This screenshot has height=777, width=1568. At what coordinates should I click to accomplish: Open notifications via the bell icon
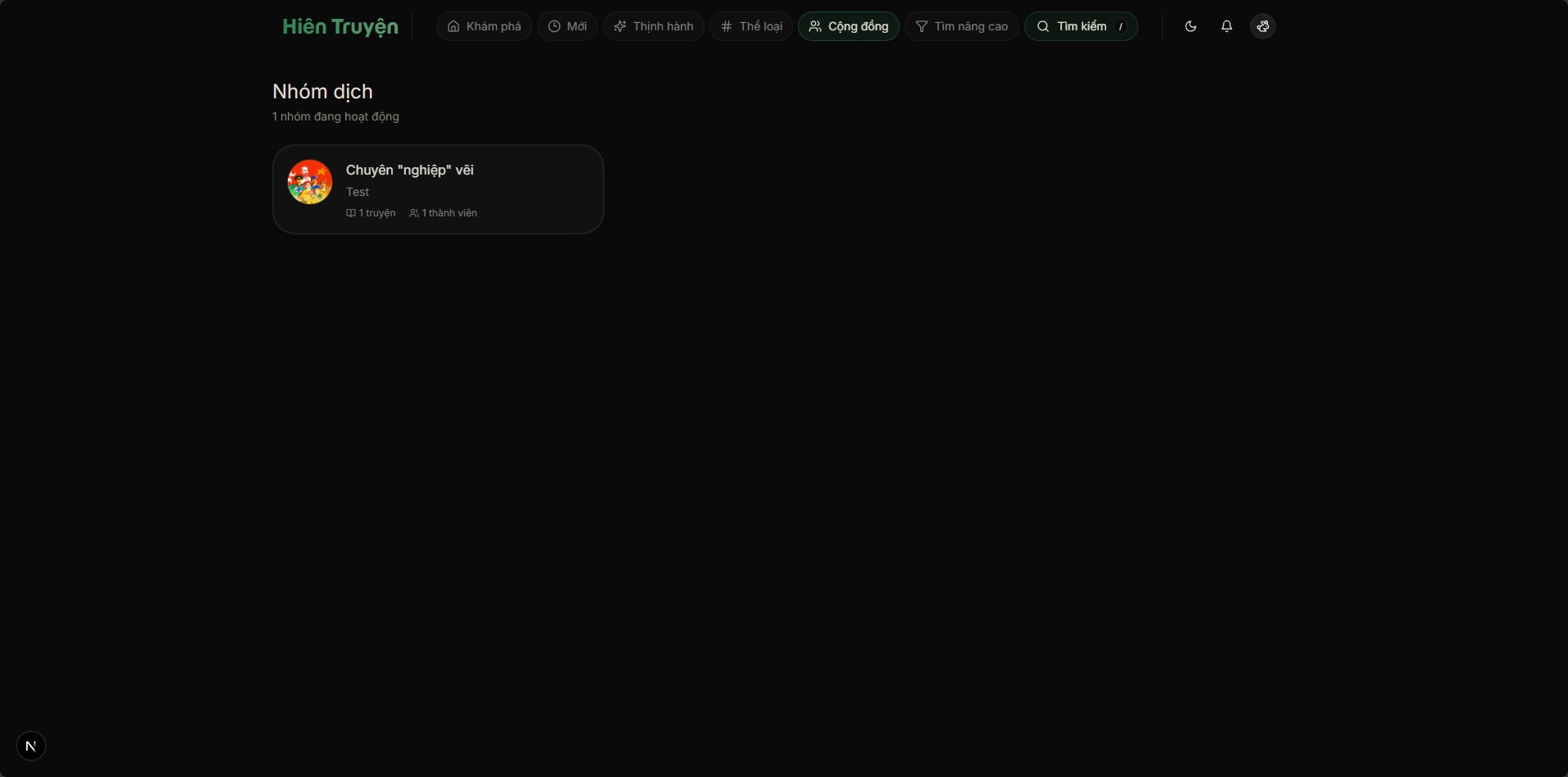coord(1227,26)
